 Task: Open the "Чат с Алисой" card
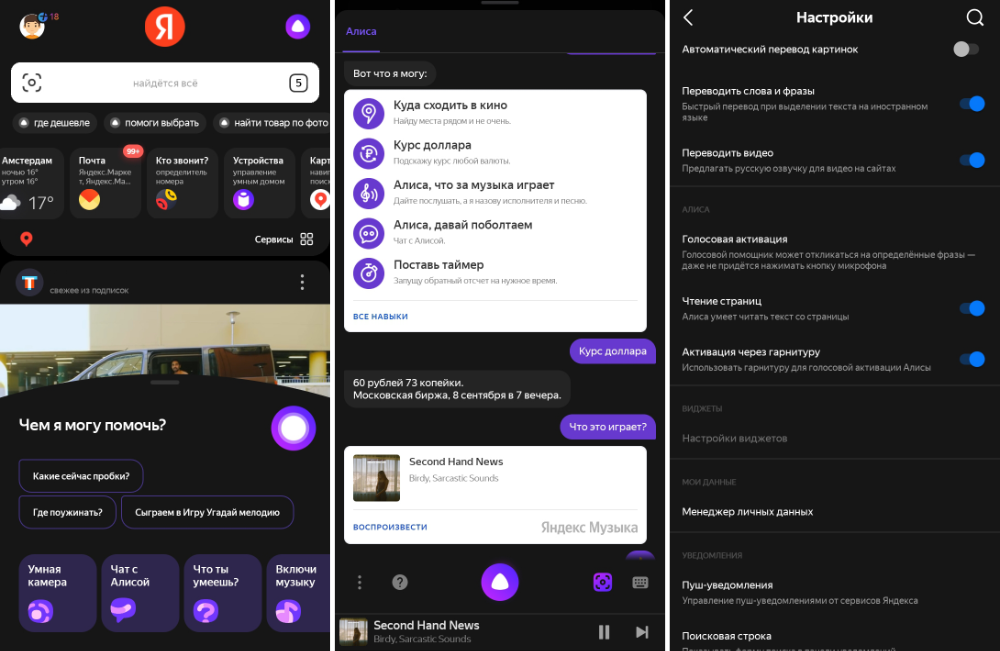(x=140, y=593)
